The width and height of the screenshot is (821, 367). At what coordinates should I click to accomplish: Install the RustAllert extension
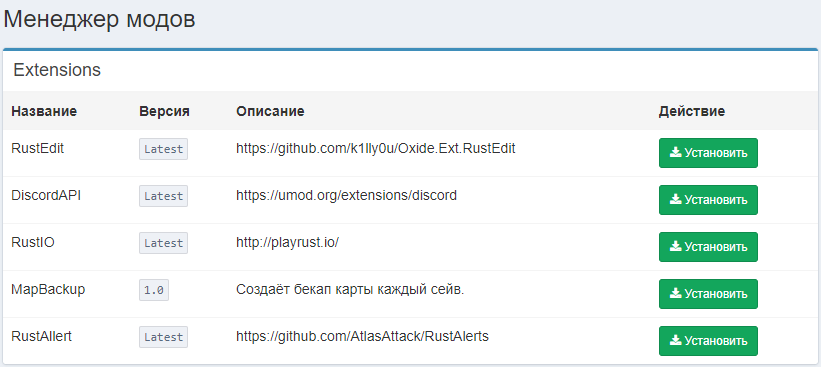click(x=708, y=341)
